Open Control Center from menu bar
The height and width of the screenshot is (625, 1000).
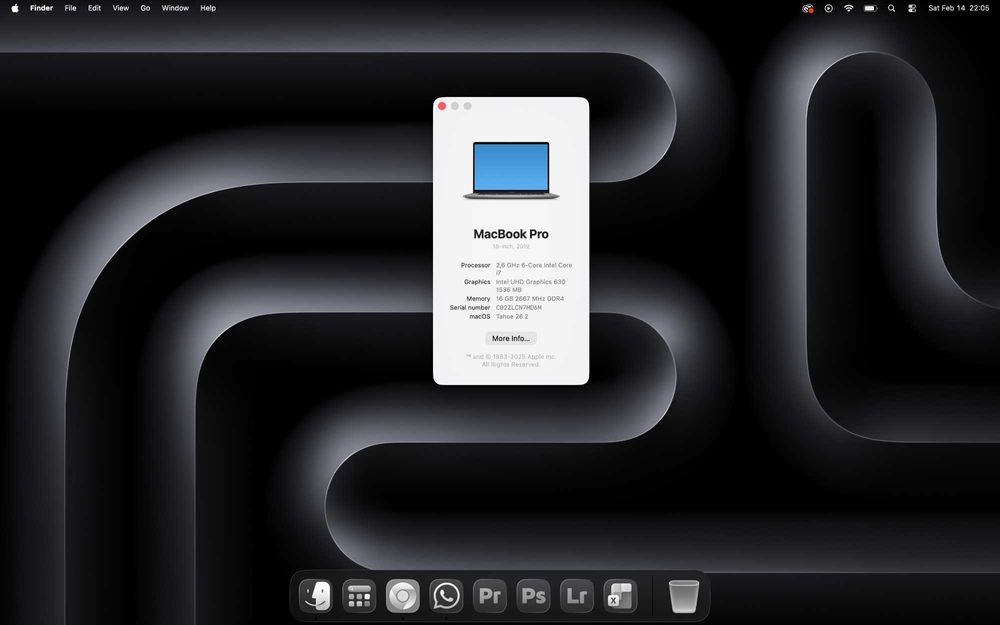tap(912, 8)
